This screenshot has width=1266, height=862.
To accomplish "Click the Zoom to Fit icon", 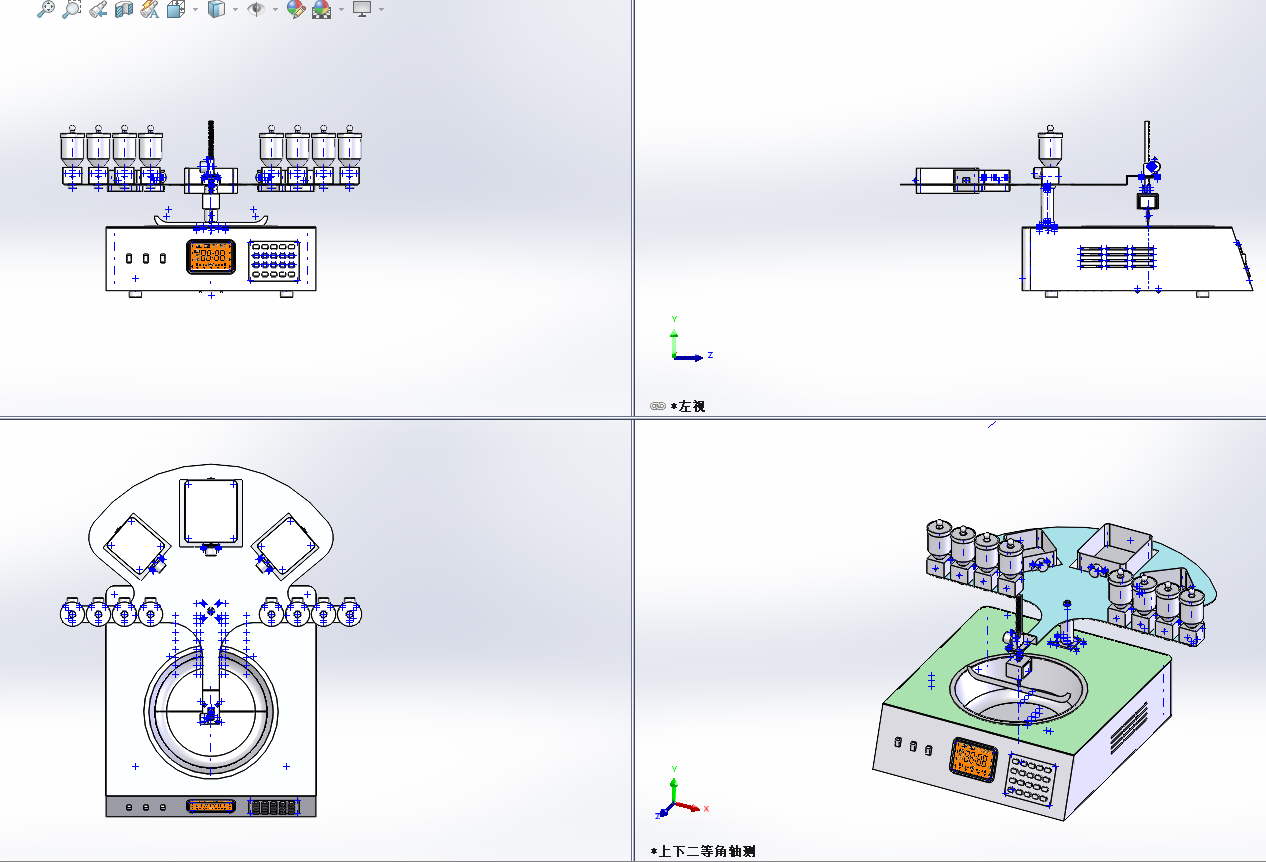I will pos(46,10).
